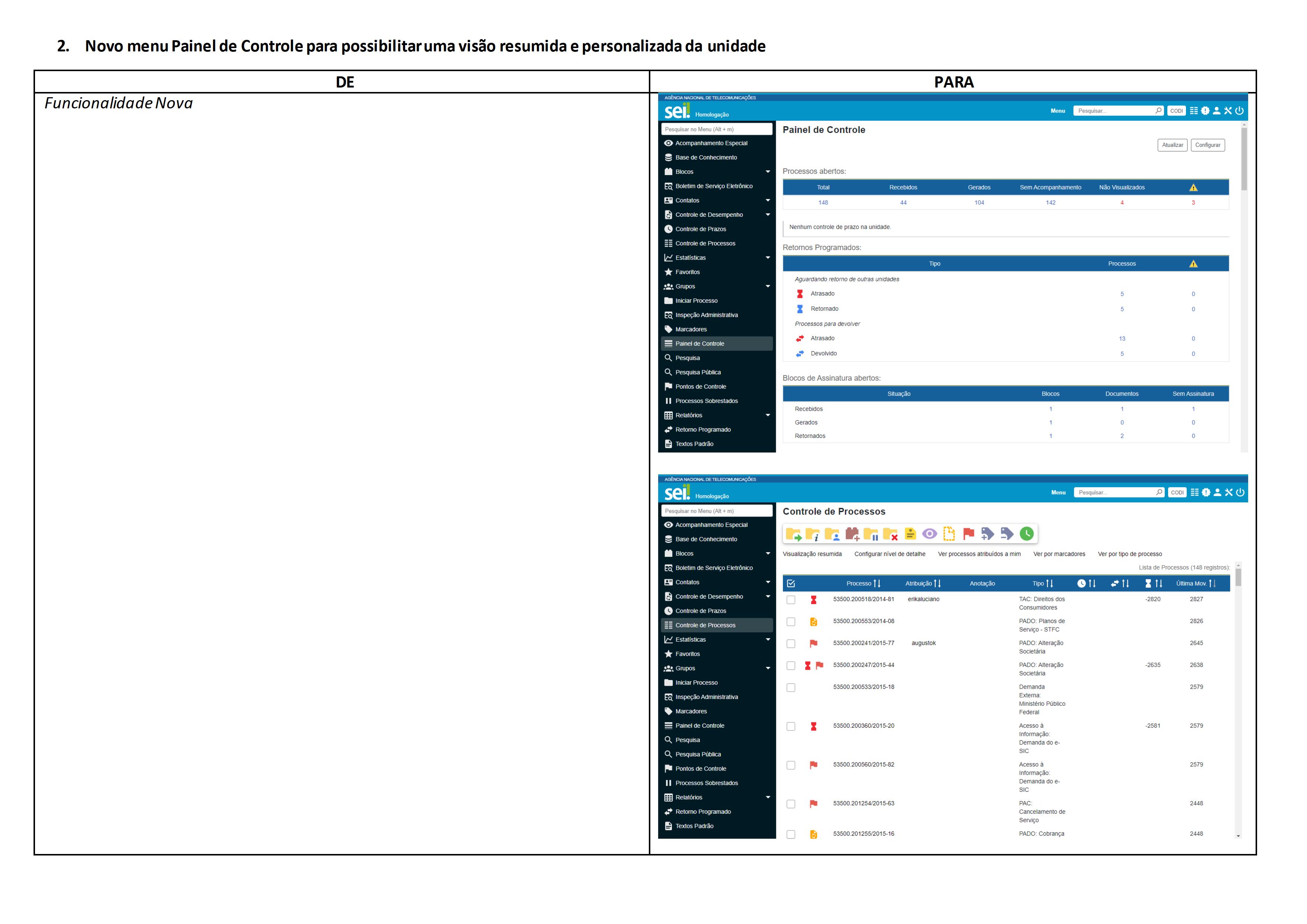This screenshot has width=1307, height=924.
Task: Click the purple eye icon in the toolbar
Action: point(930,533)
